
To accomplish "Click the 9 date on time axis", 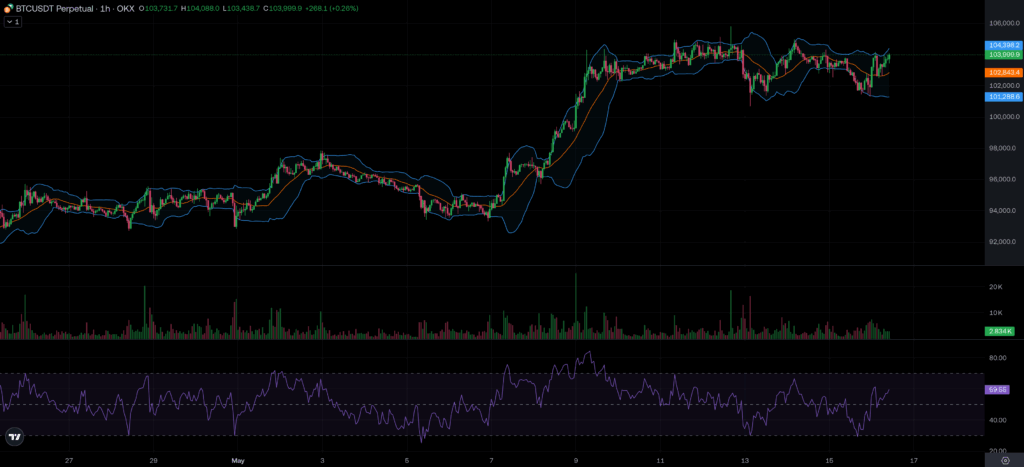I will pos(576,461).
